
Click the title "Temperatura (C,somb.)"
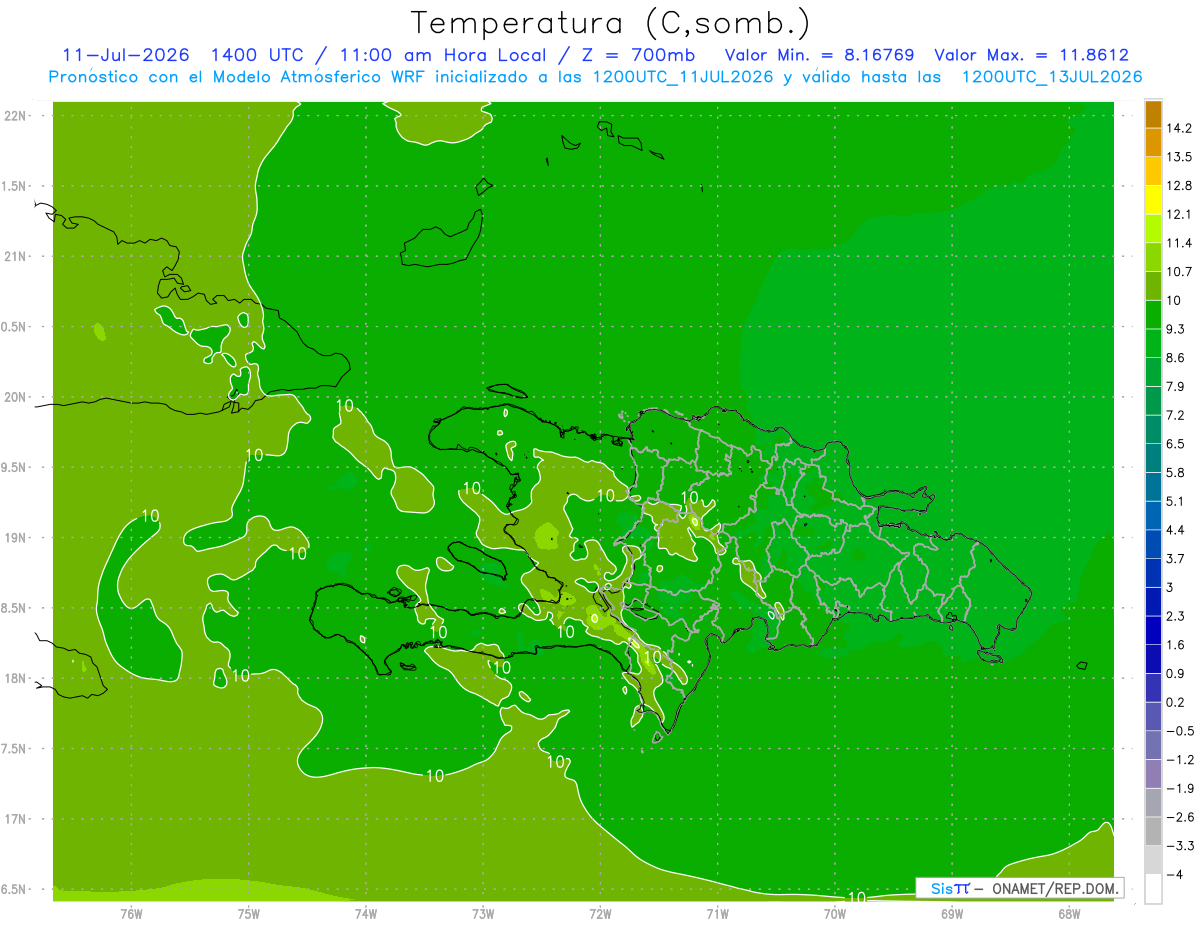610,23
